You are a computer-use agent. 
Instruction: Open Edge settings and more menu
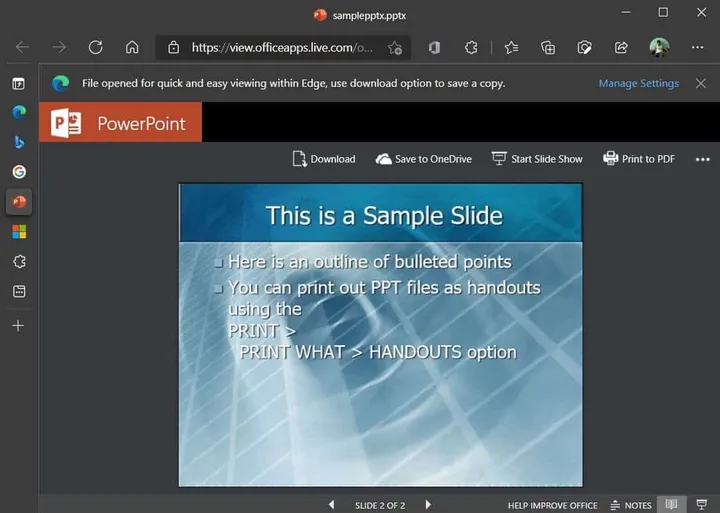point(698,47)
